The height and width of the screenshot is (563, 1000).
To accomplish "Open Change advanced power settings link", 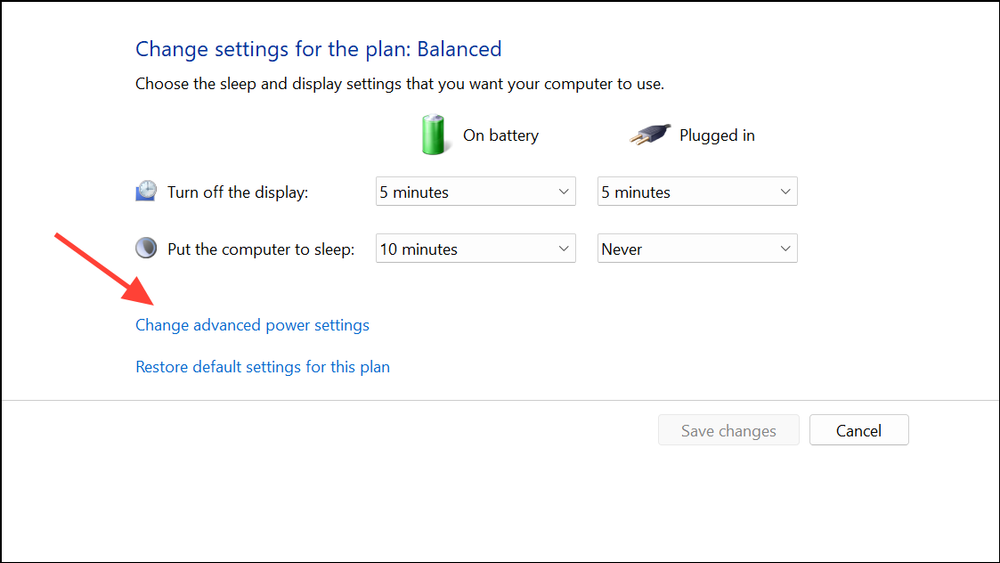I will pos(253,325).
